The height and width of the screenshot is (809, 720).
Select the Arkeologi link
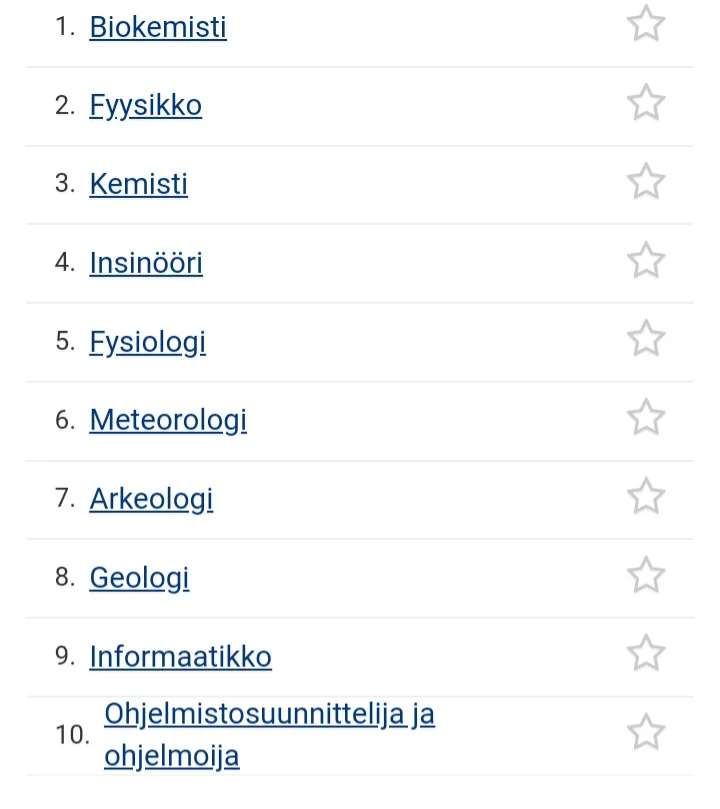point(151,499)
